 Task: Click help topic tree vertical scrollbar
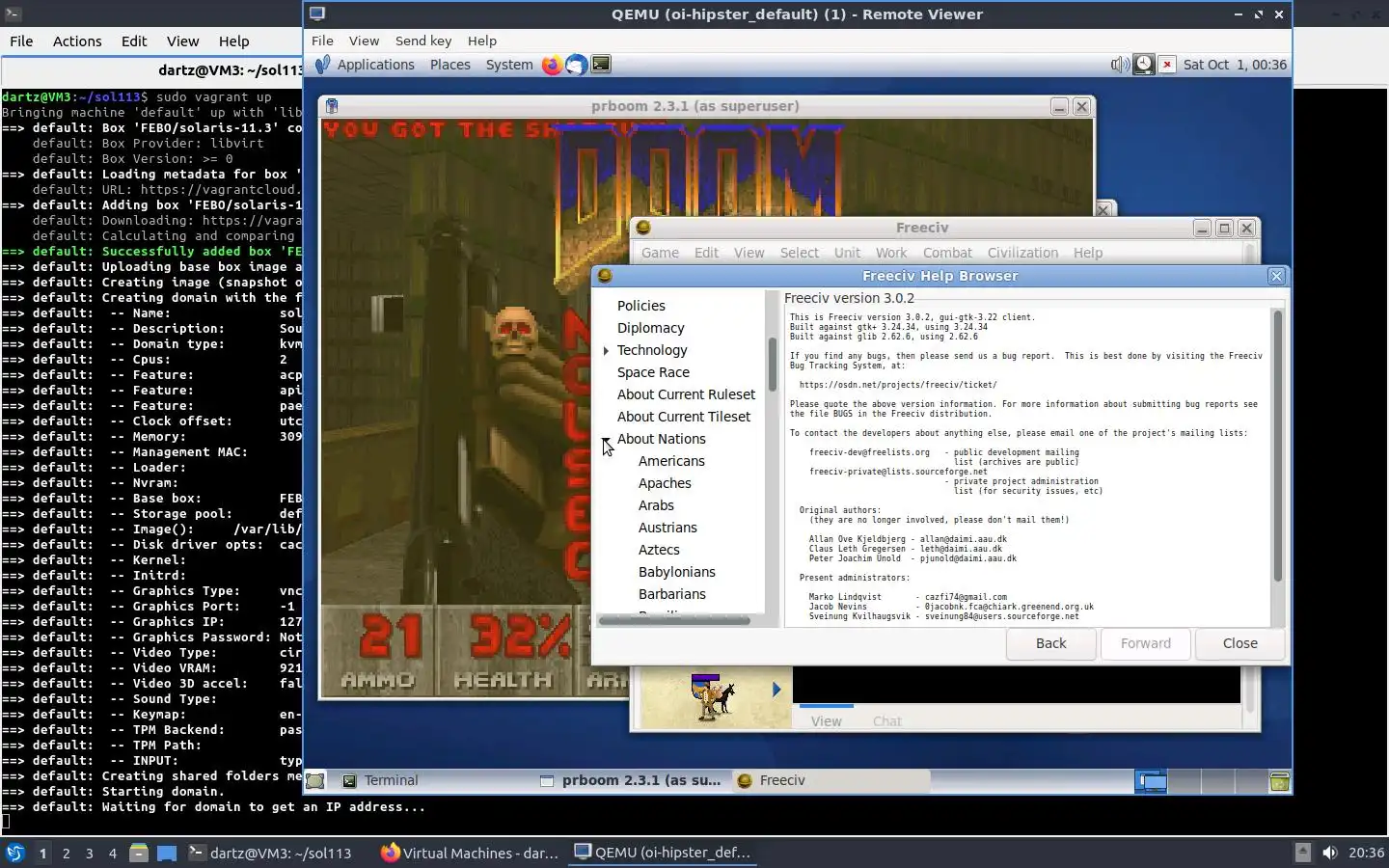772,364
